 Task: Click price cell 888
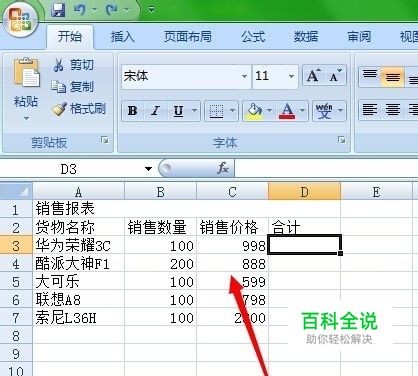coord(232,264)
